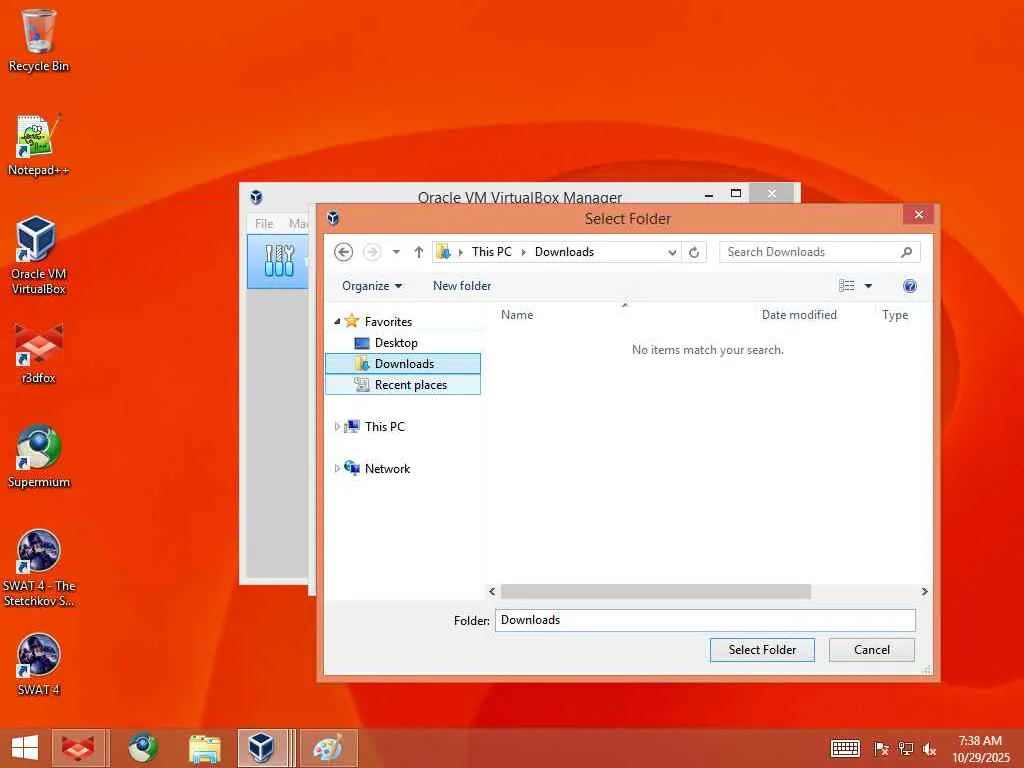Select Downloads in the navigation pane
The height and width of the screenshot is (768, 1024).
[403, 364]
